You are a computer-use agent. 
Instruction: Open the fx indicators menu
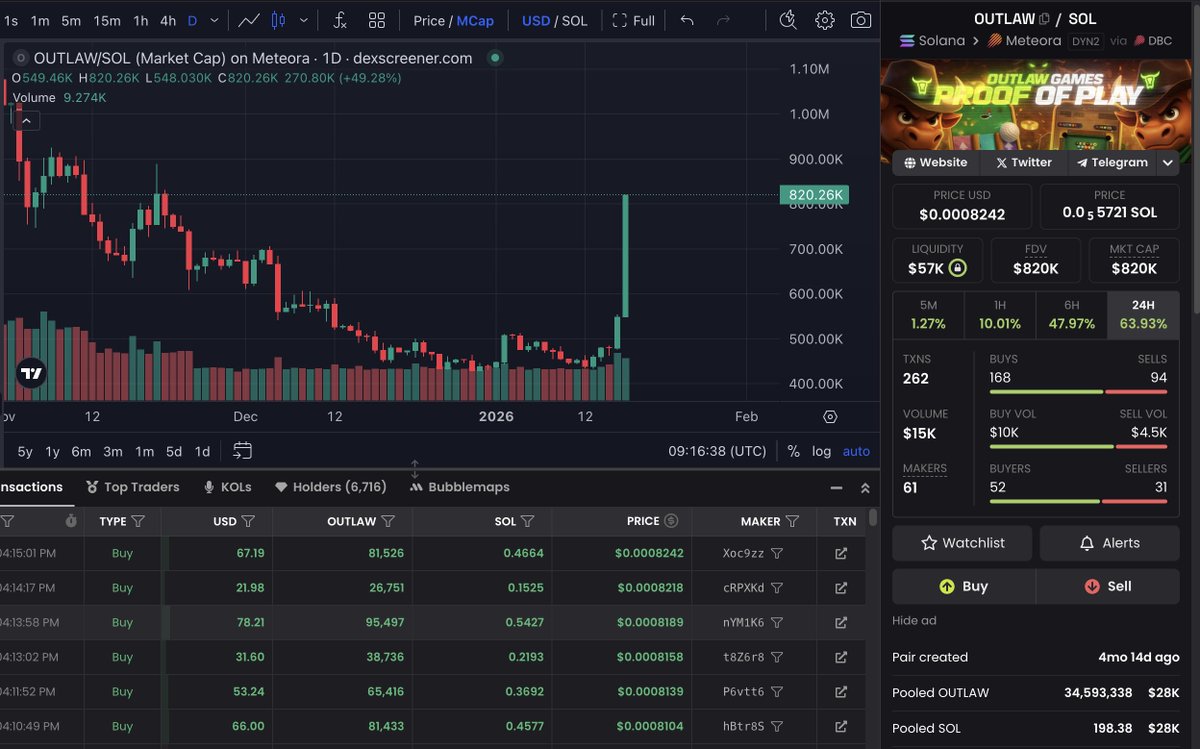click(x=340, y=20)
